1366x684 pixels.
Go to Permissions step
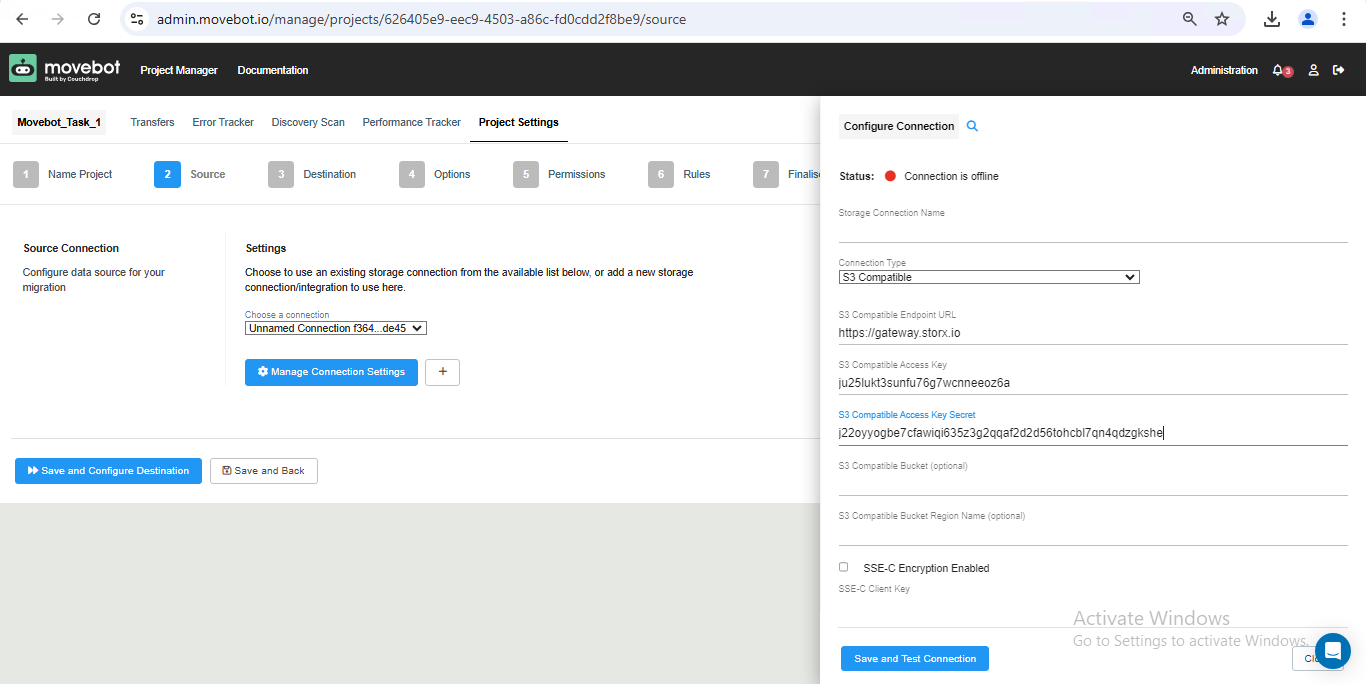(x=577, y=174)
